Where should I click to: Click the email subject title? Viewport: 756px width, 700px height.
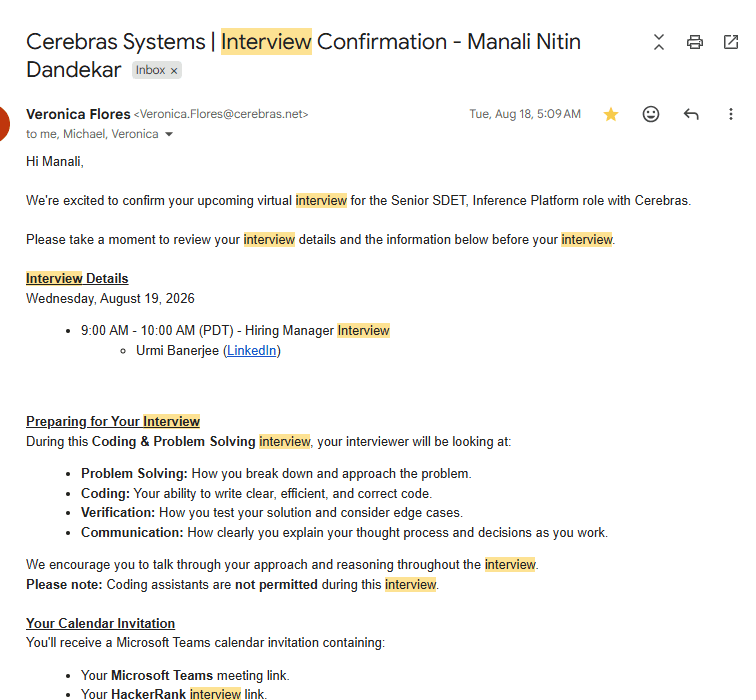pos(303,56)
